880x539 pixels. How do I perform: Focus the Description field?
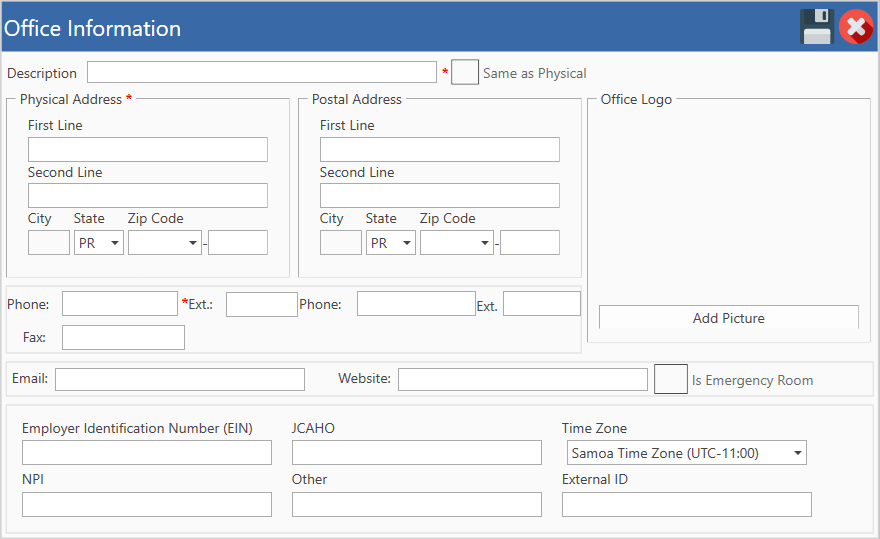click(x=262, y=72)
